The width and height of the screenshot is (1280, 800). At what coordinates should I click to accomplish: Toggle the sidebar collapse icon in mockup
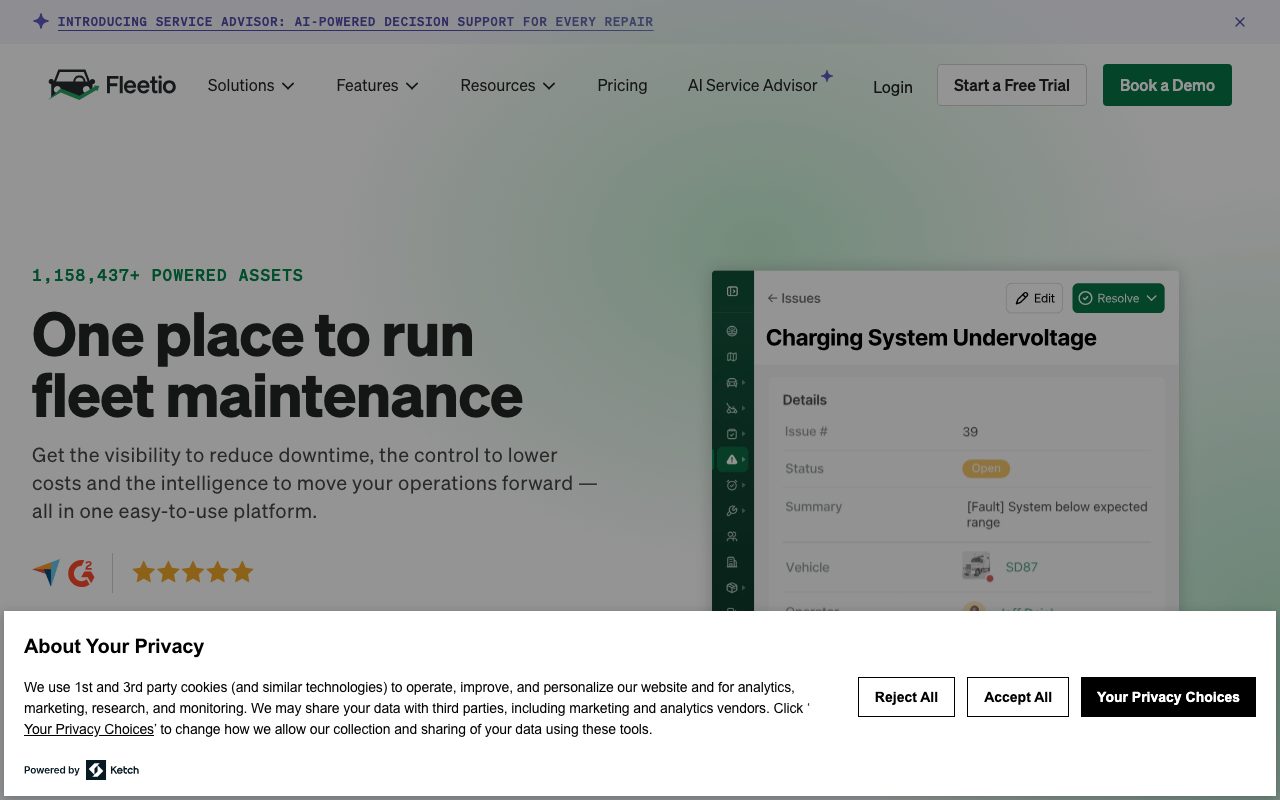[x=732, y=291]
